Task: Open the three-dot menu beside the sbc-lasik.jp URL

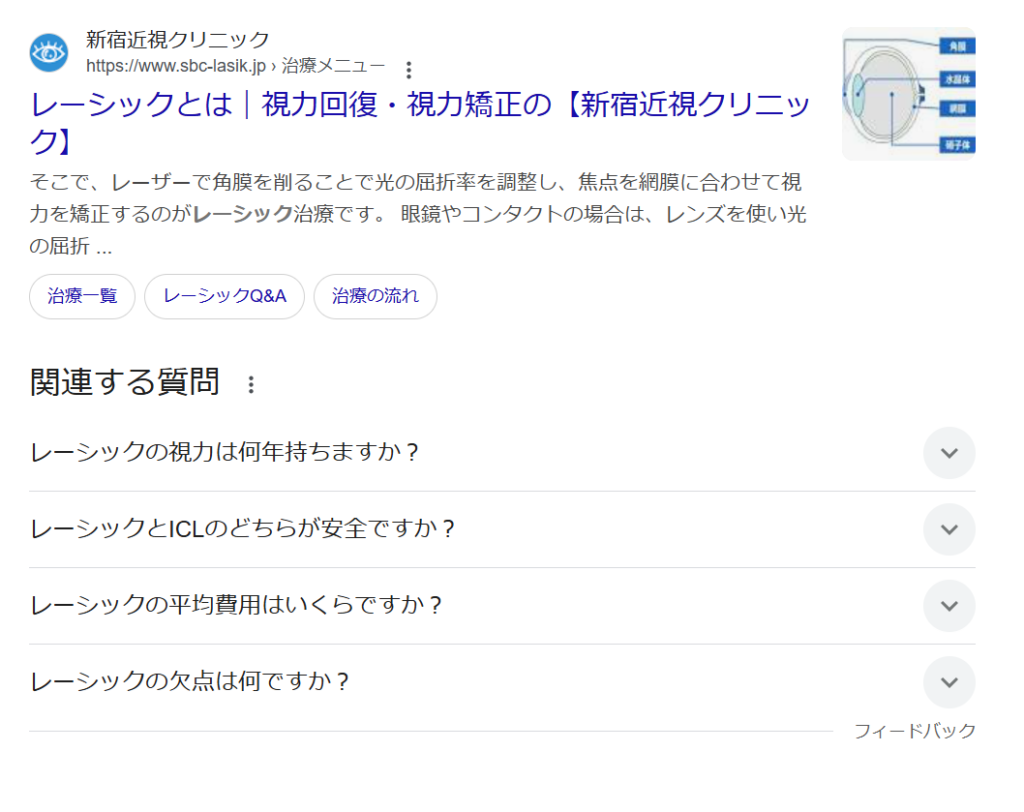Action: click(408, 70)
